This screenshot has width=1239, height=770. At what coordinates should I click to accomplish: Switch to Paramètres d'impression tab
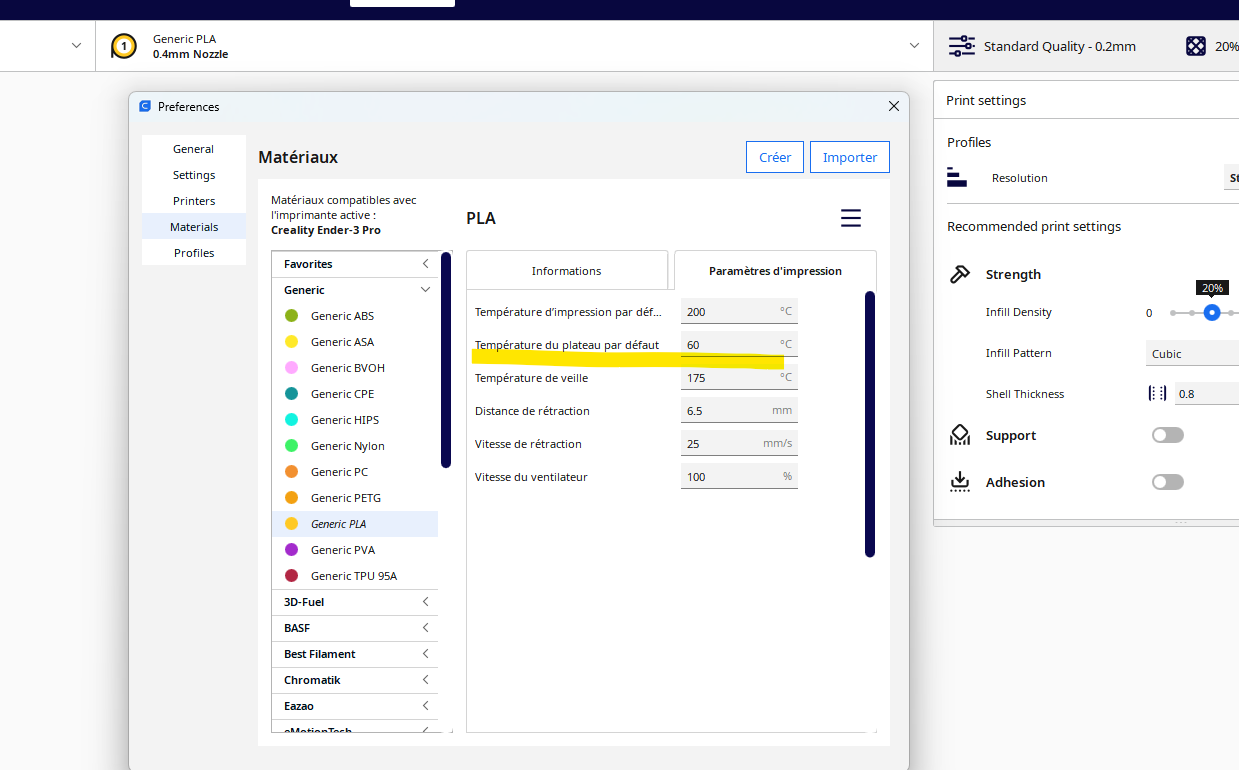click(775, 271)
